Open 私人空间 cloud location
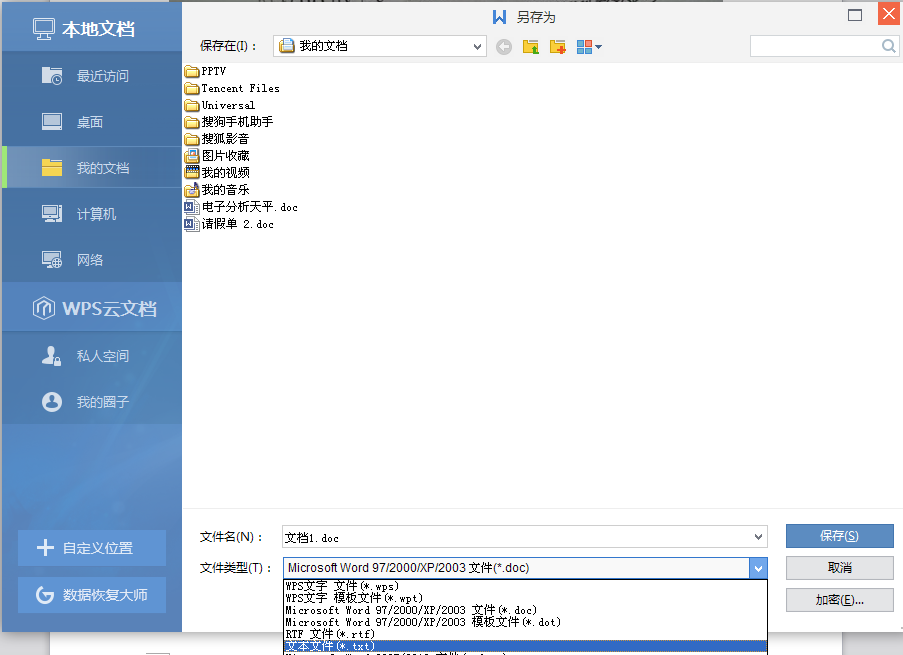The height and width of the screenshot is (655, 903). coord(92,356)
